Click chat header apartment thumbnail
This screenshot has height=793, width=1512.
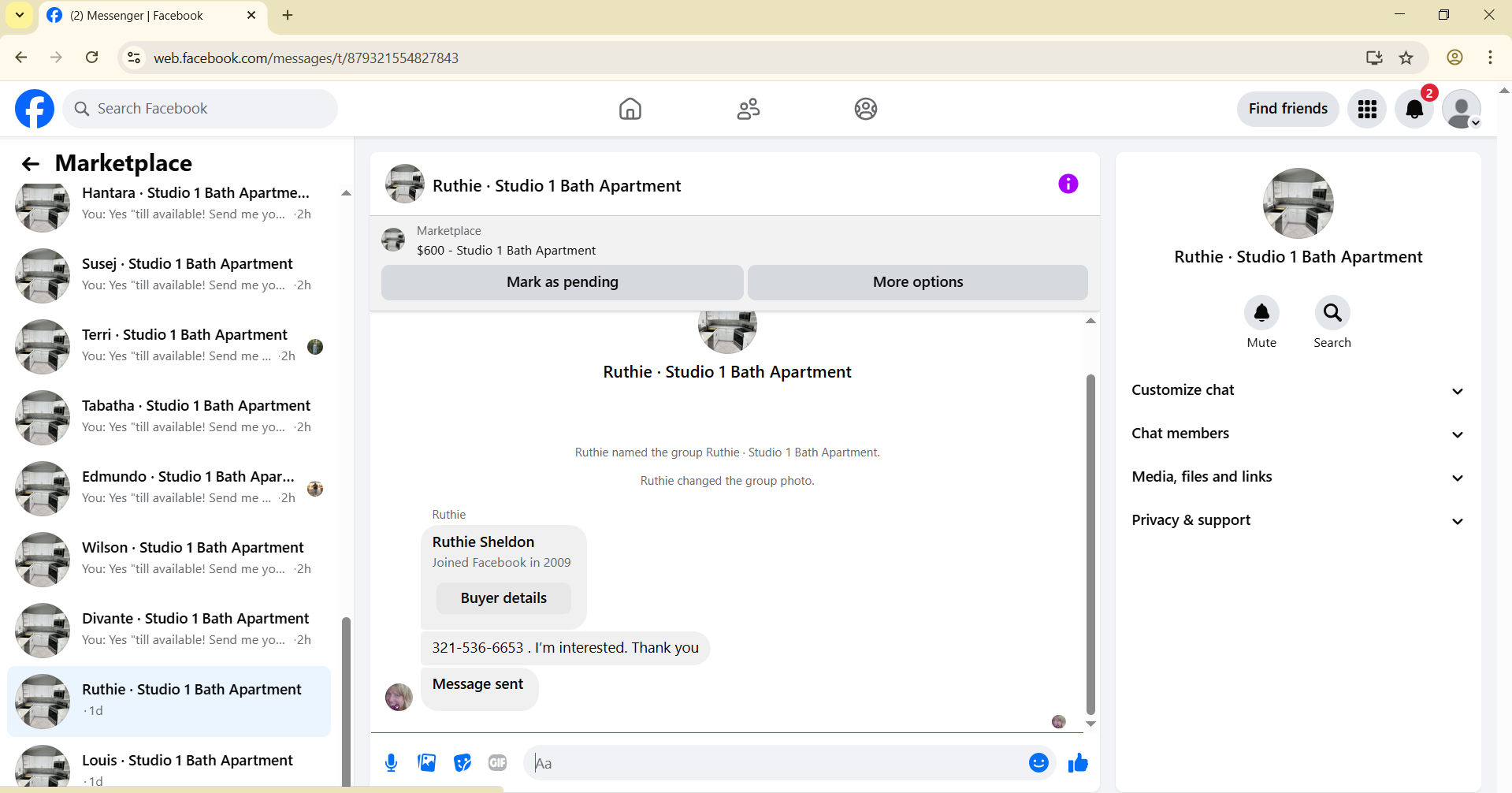[405, 184]
